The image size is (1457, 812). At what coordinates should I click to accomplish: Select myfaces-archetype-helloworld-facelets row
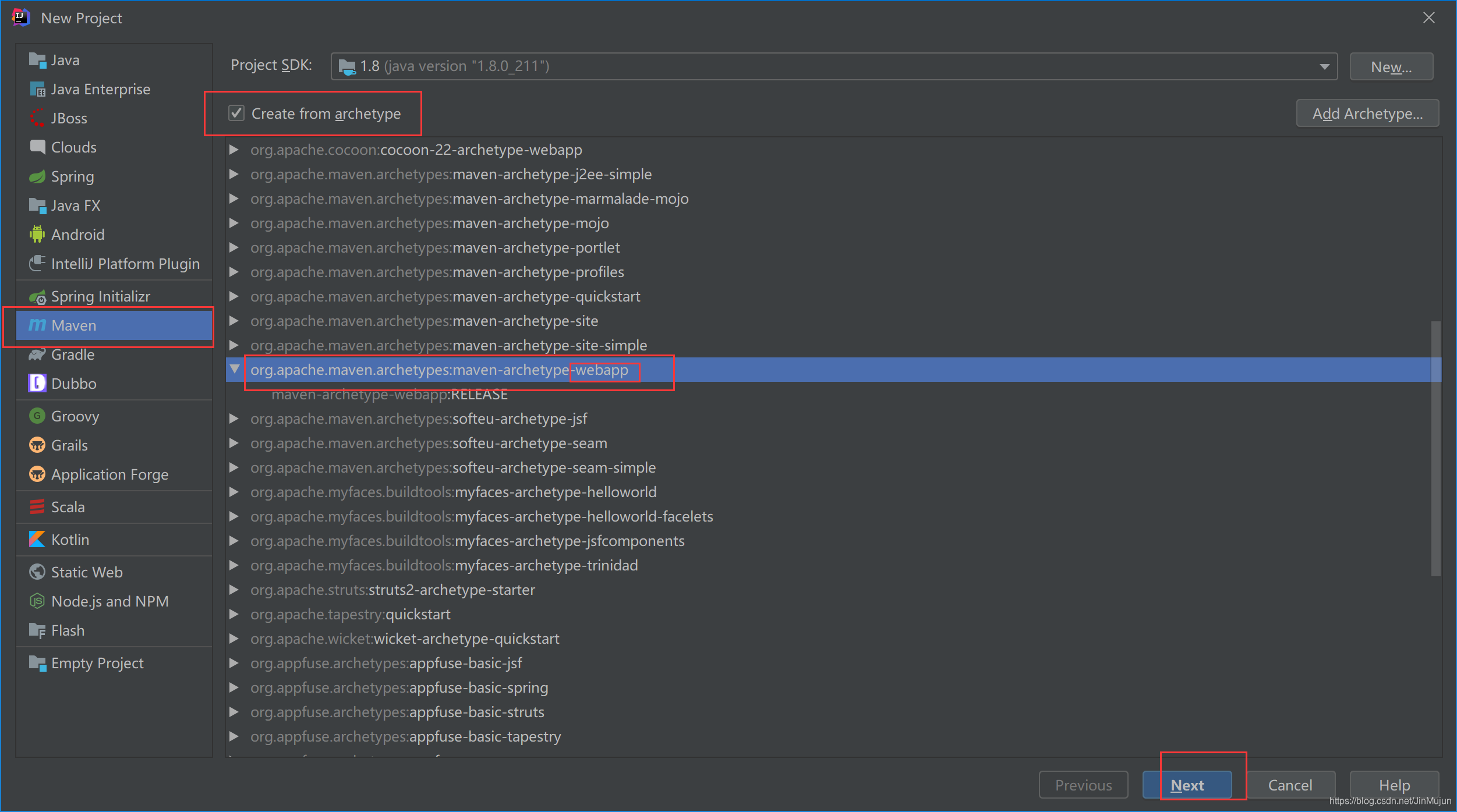pos(834,516)
